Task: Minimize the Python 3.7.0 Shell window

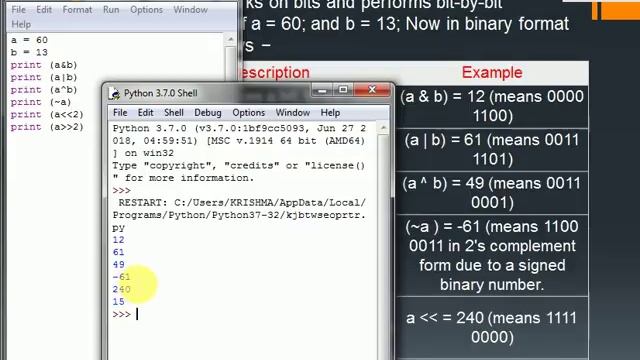Action: tap(322, 90)
